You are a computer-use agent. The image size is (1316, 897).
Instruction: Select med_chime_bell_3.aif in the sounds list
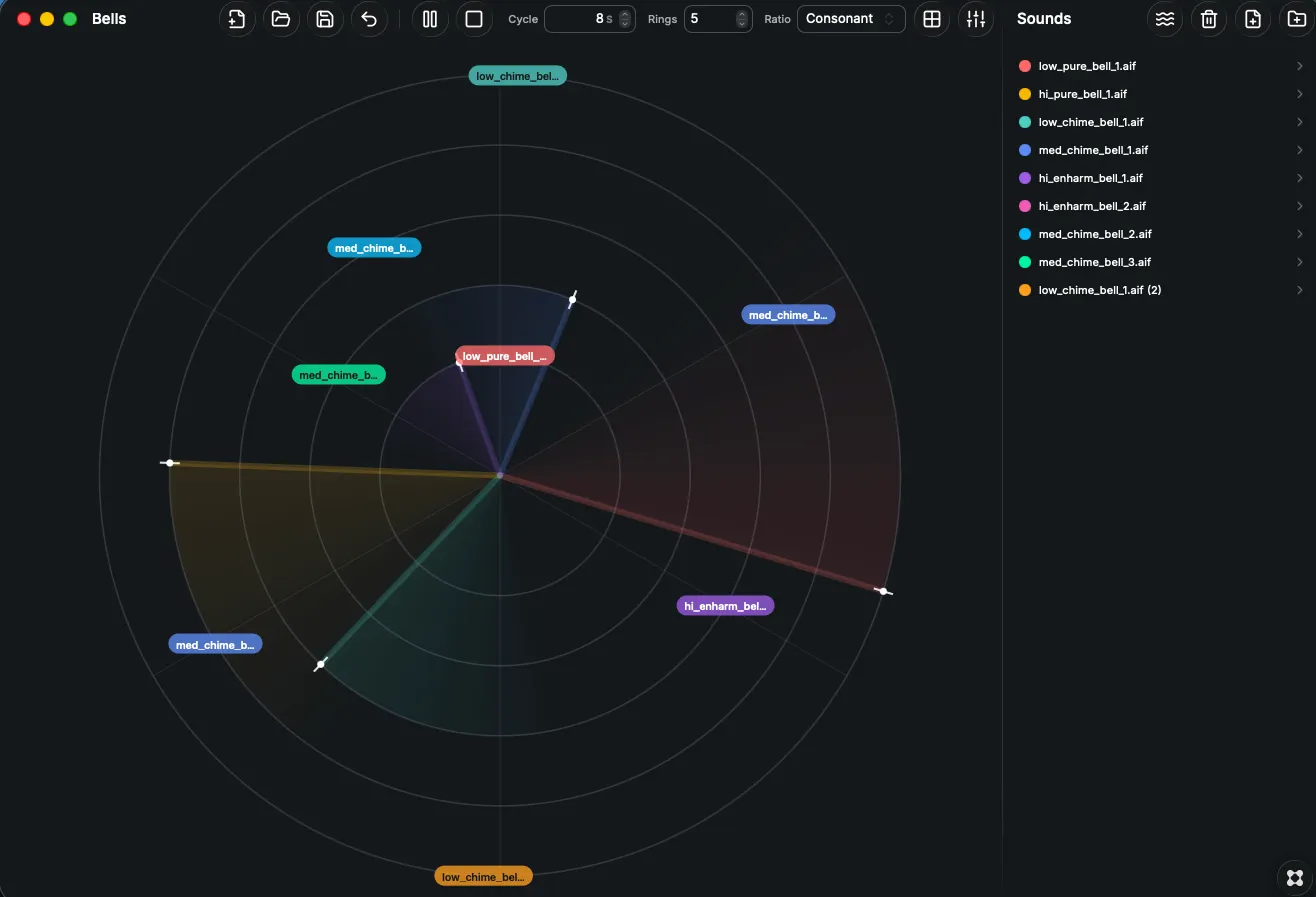[x=1160, y=262]
